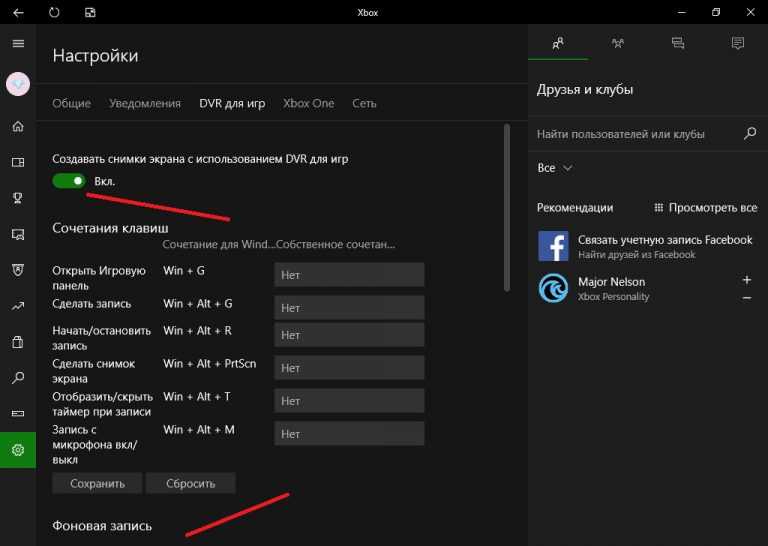Click the Win + Alt + R text
Image resolution: width=768 pixels, height=546 pixels.
[x=197, y=331]
